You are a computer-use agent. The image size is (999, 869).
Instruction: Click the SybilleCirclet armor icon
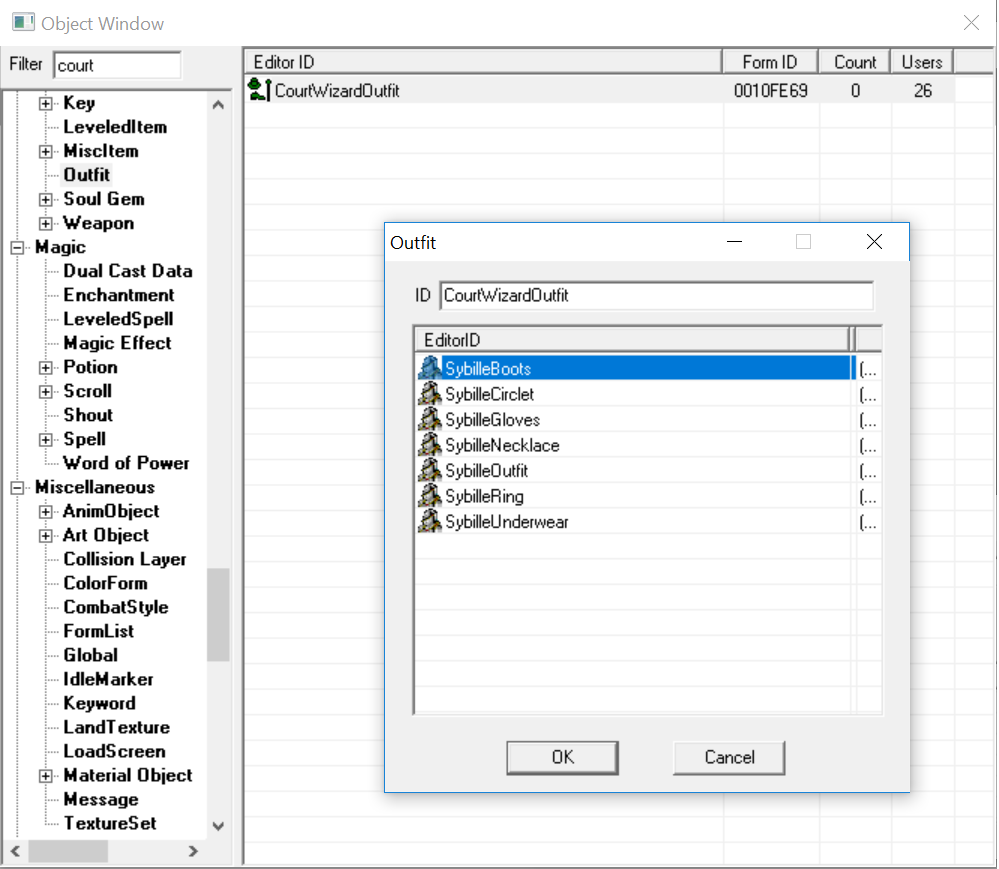[429, 394]
